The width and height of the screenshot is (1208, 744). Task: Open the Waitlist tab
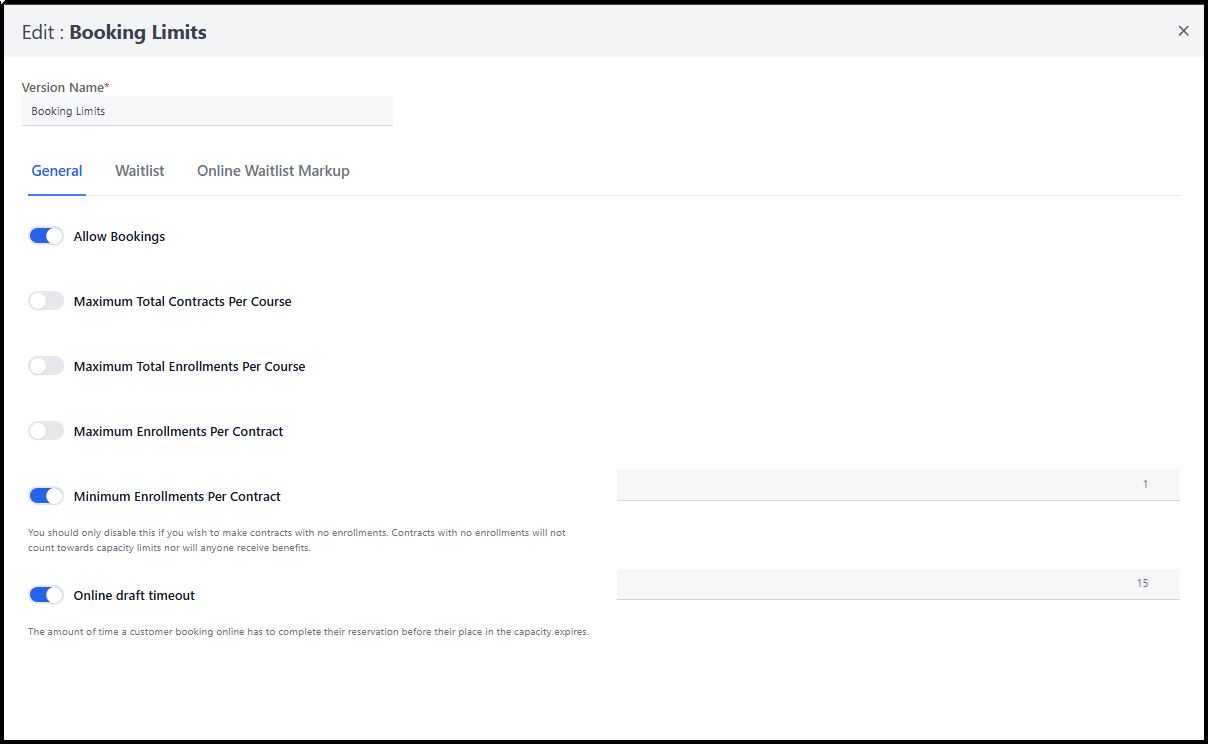pyautogui.click(x=139, y=171)
